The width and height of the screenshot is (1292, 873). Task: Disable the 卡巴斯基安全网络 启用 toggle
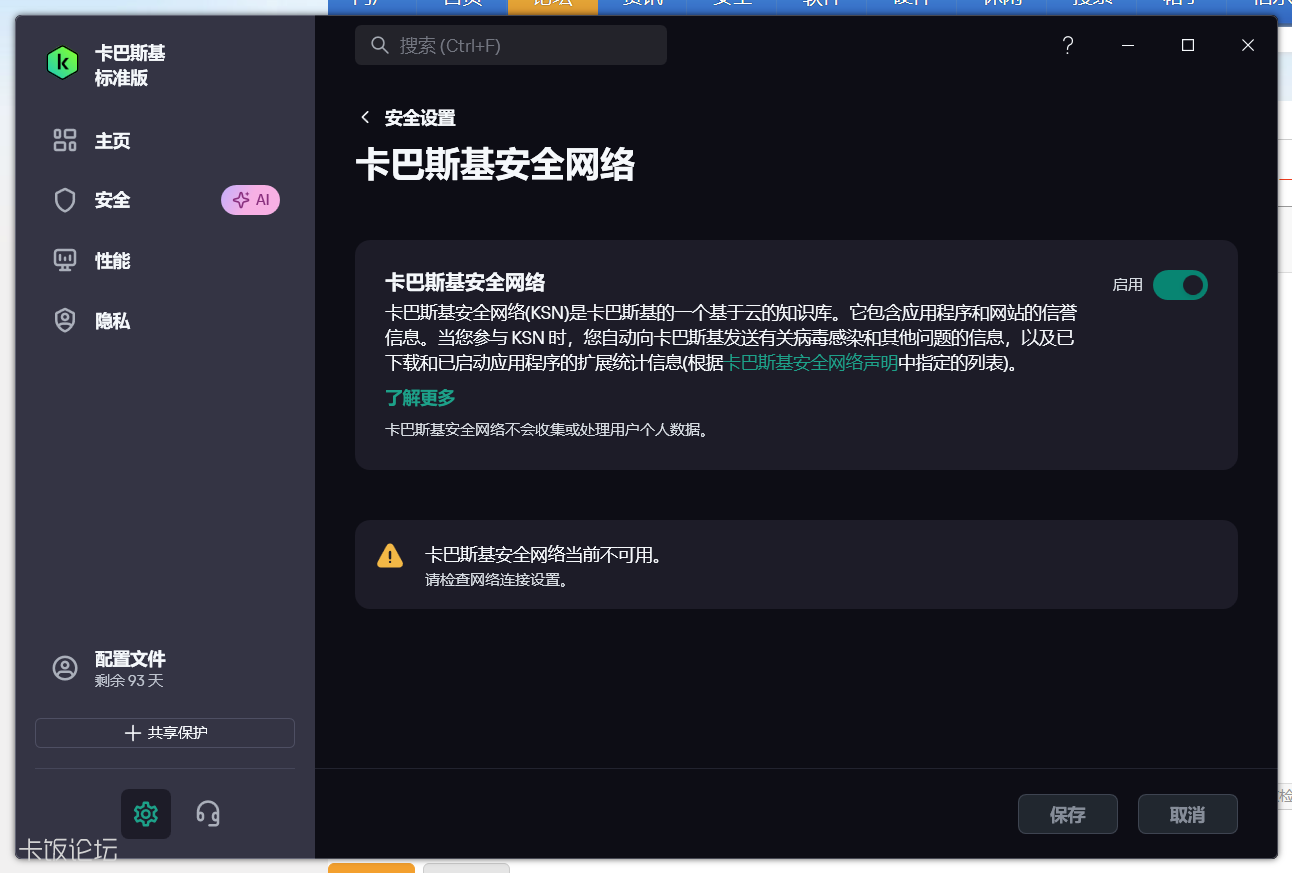[x=1180, y=285]
